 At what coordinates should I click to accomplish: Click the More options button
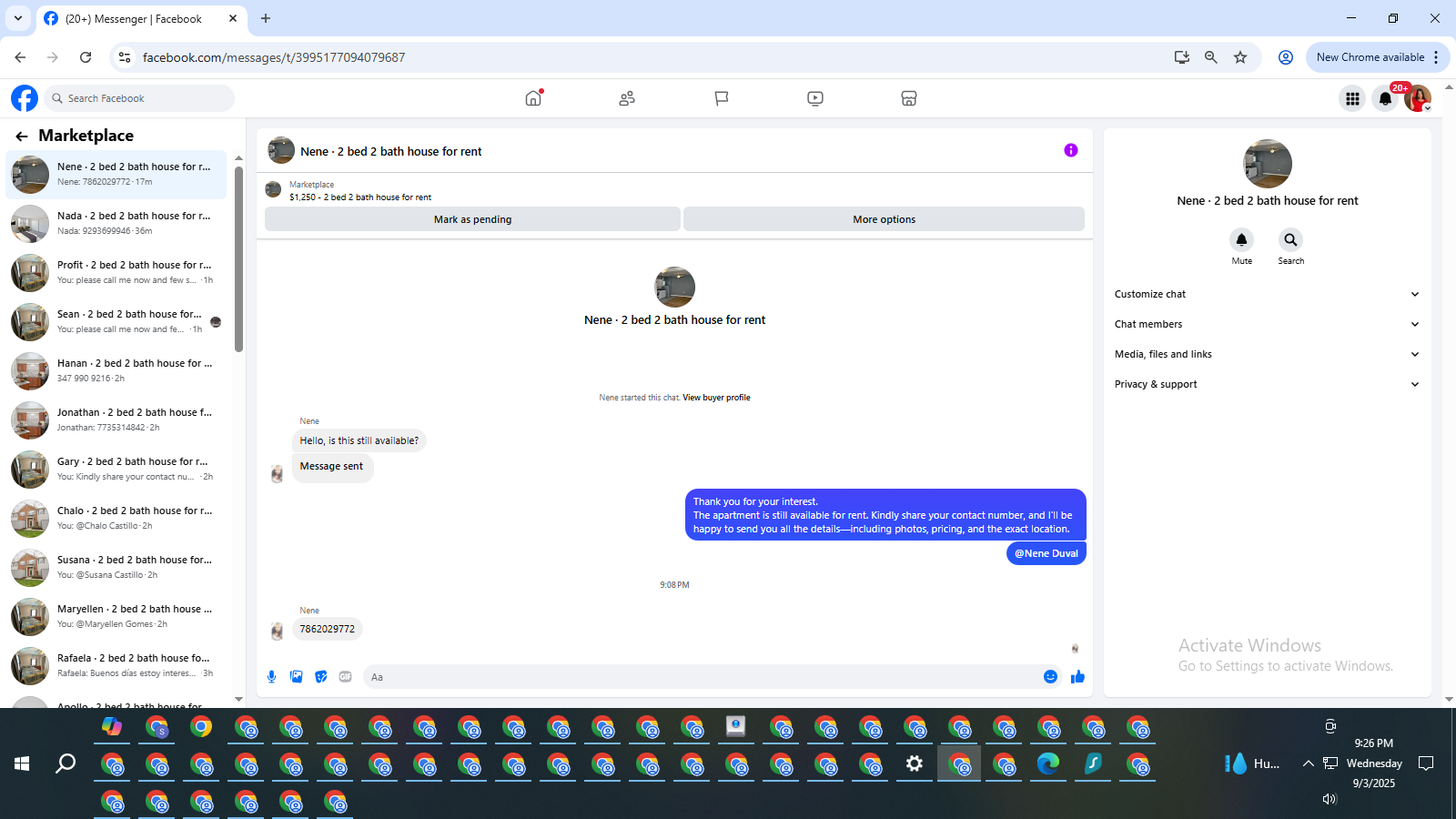[884, 219]
